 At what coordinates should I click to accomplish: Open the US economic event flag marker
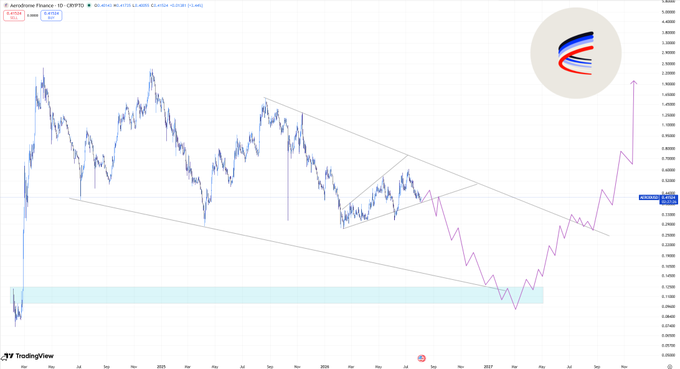(x=421, y=358)
